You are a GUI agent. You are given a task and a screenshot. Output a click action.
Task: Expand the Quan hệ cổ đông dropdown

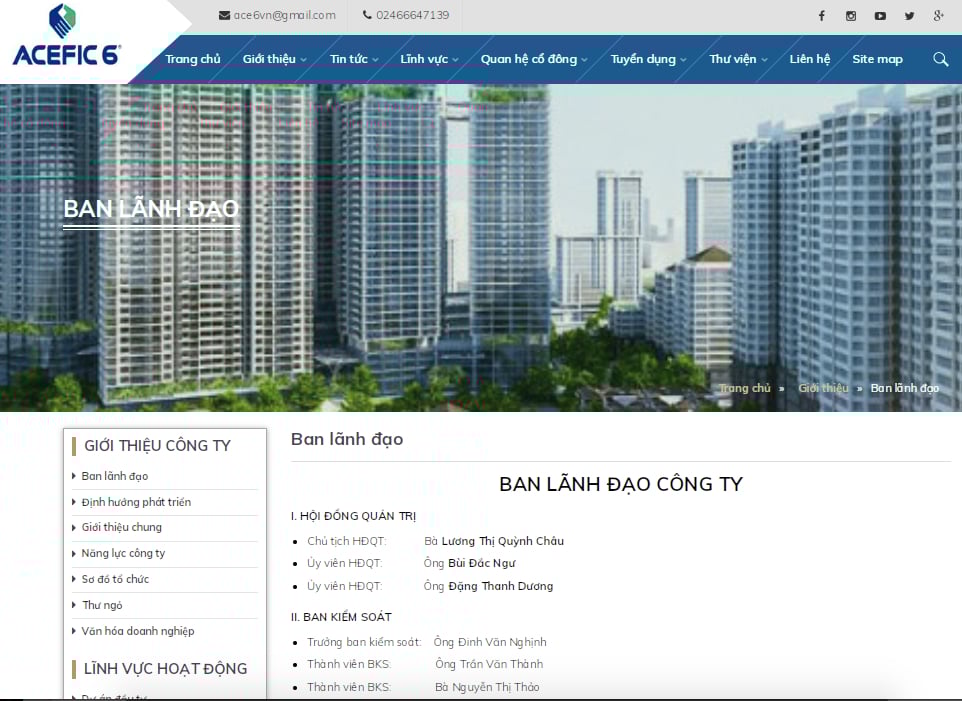528,59
